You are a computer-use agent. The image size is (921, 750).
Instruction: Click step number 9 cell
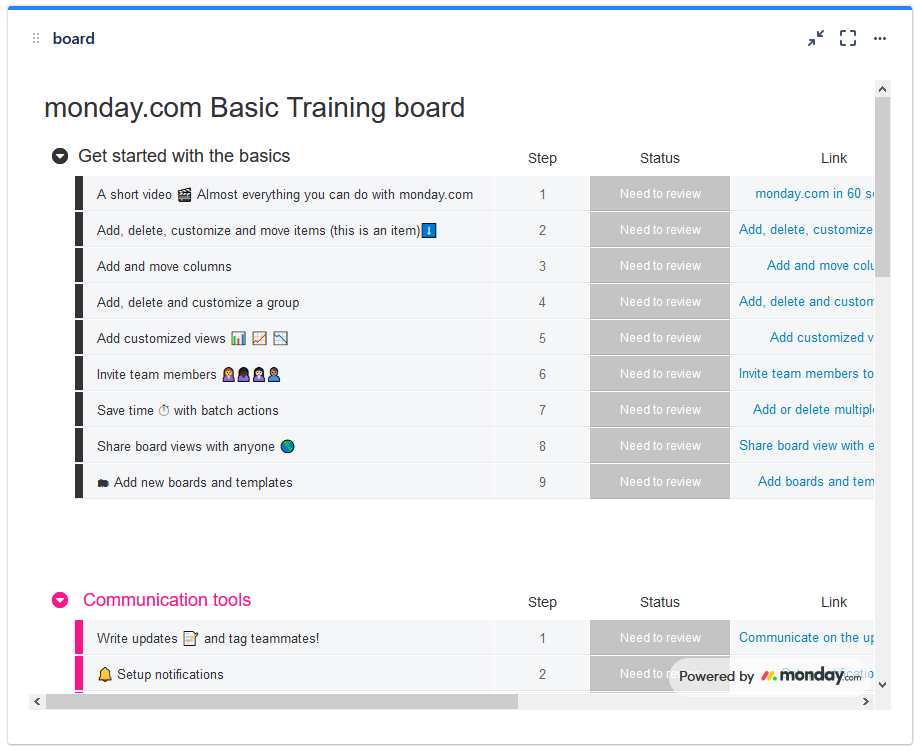[542, 482]
